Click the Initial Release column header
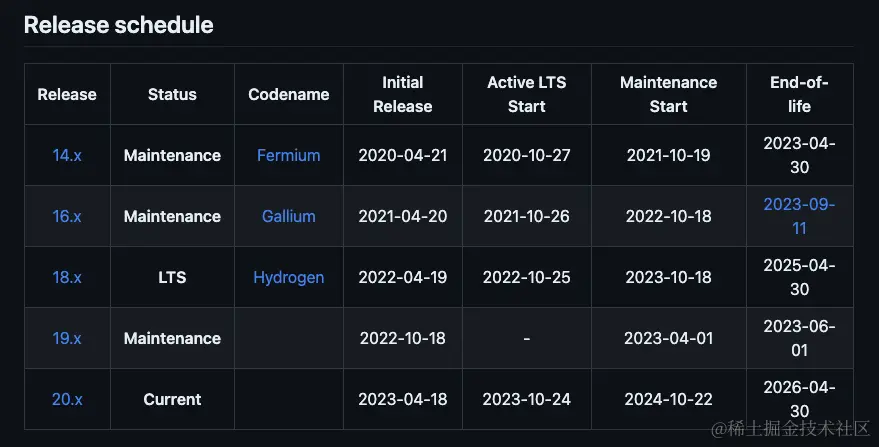Screen dimensions: 879x447 tap(403, 94)
